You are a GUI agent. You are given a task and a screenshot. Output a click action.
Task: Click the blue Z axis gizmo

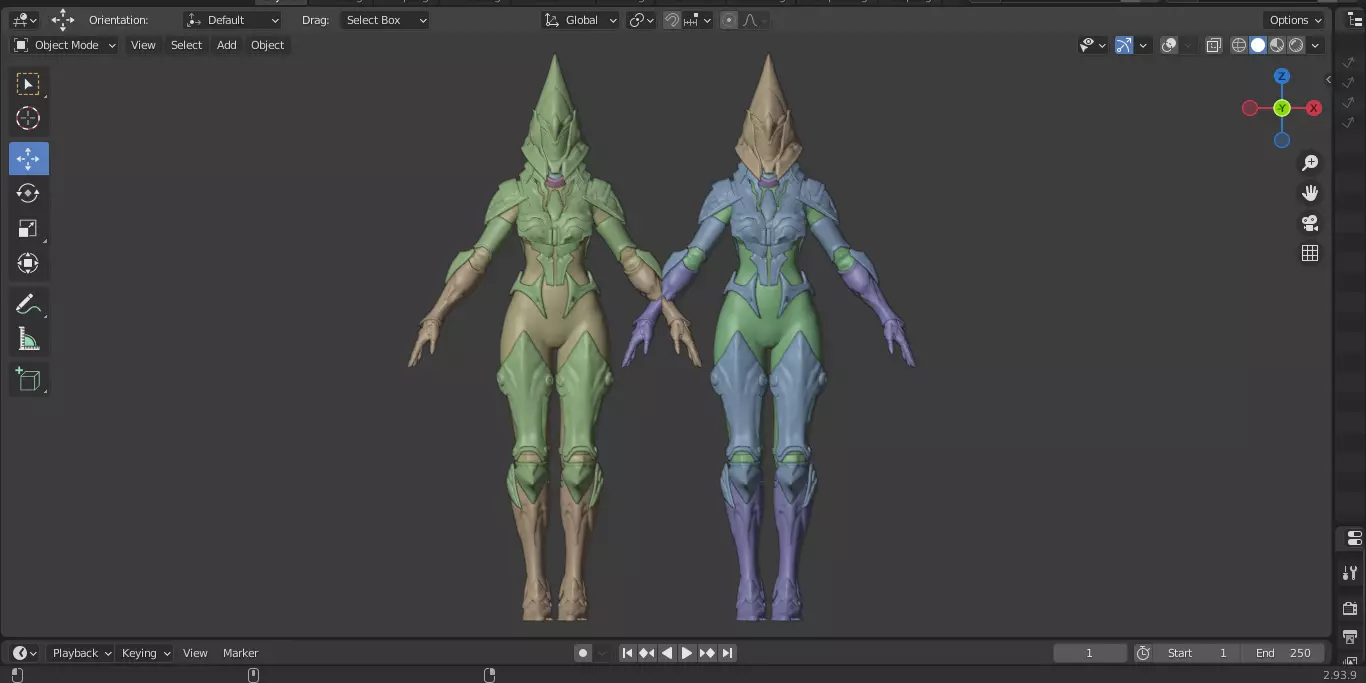1282,76
